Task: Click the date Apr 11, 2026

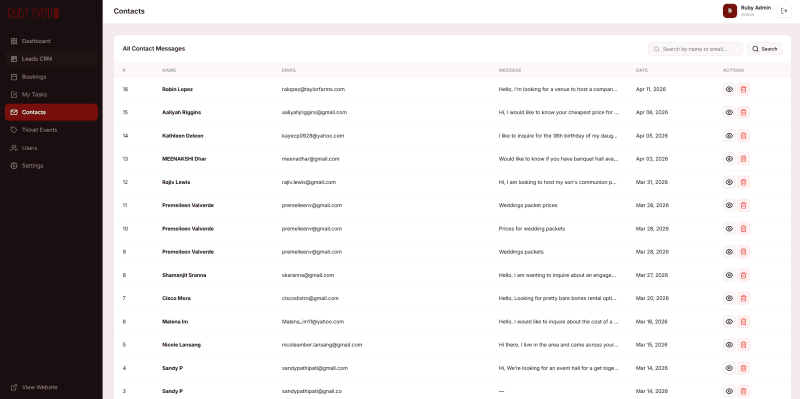Action: click(651, 89)
